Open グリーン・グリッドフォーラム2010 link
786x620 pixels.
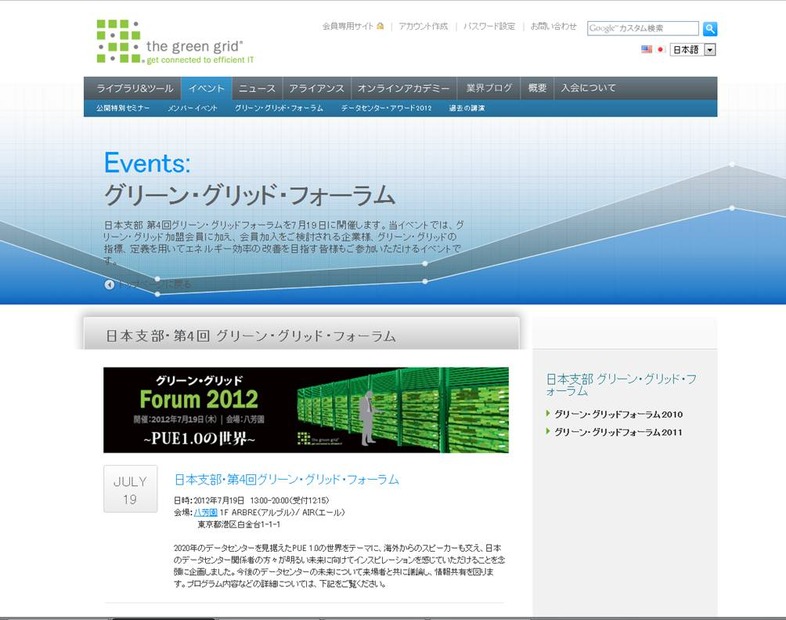point(618,414)
